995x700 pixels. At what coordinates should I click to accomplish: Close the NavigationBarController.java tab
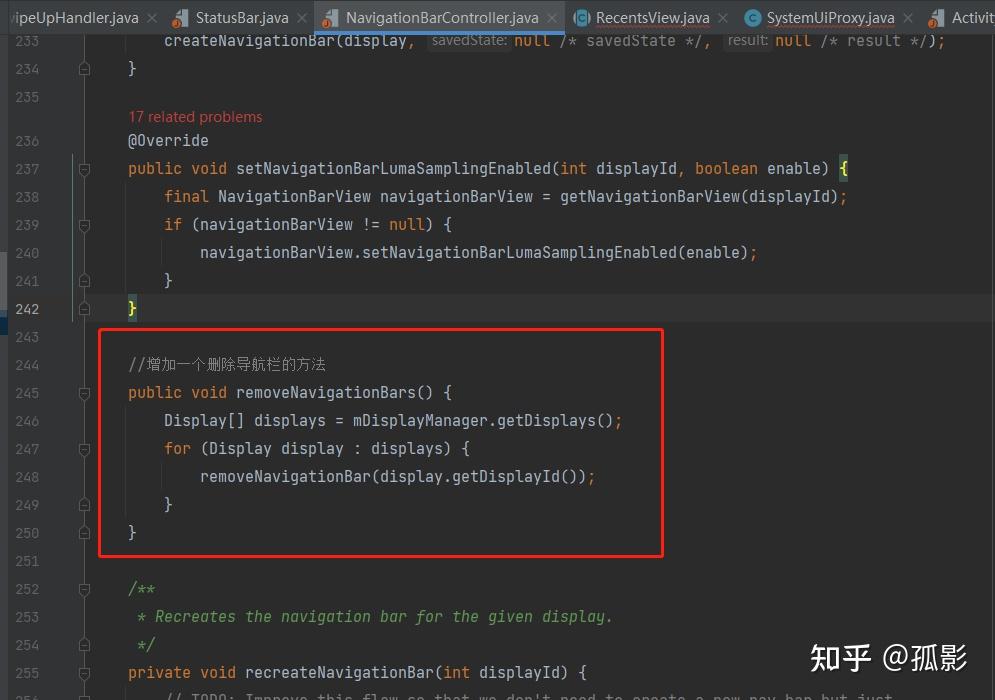point(552,18)
